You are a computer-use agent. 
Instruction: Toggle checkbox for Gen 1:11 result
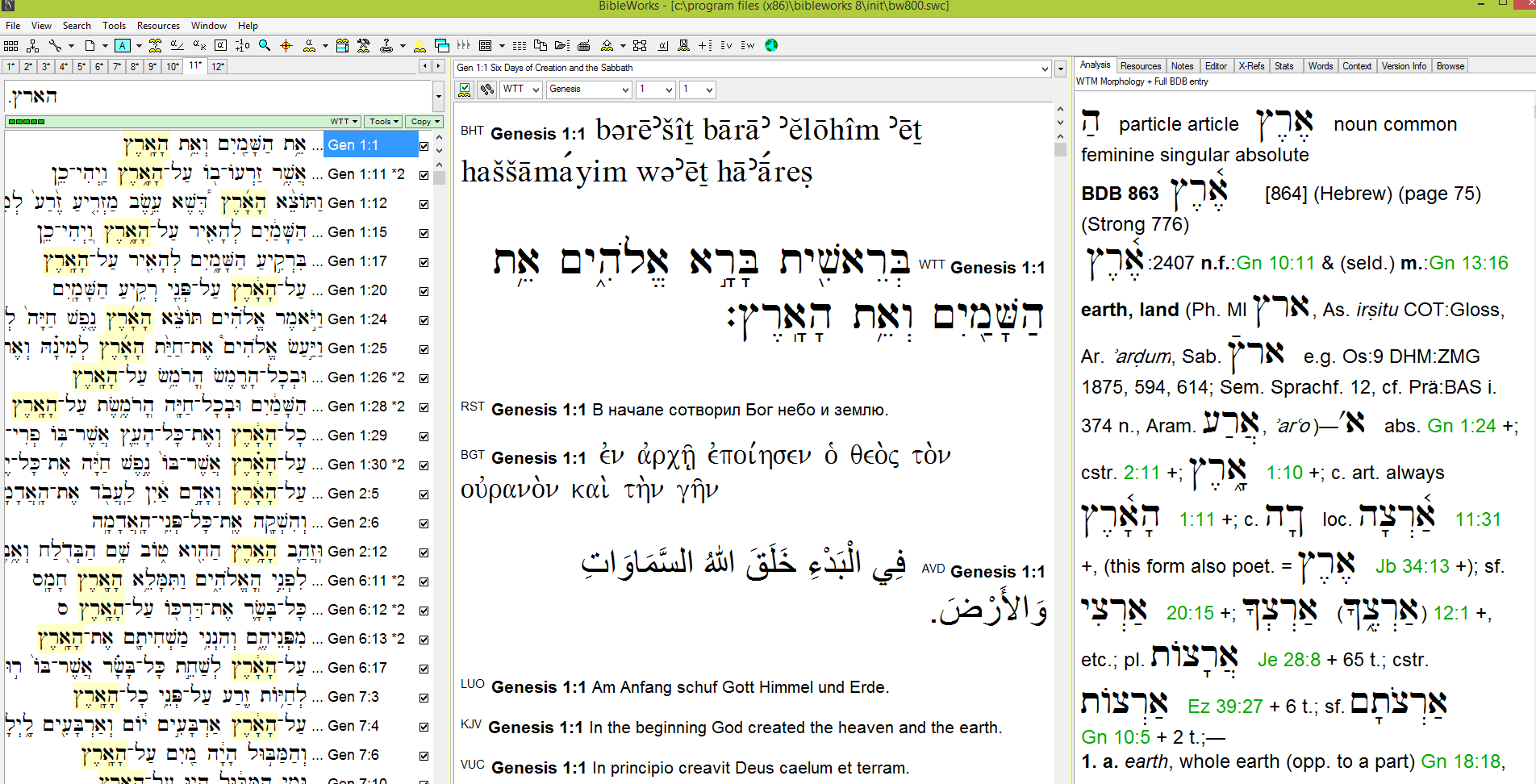point(424,175)
